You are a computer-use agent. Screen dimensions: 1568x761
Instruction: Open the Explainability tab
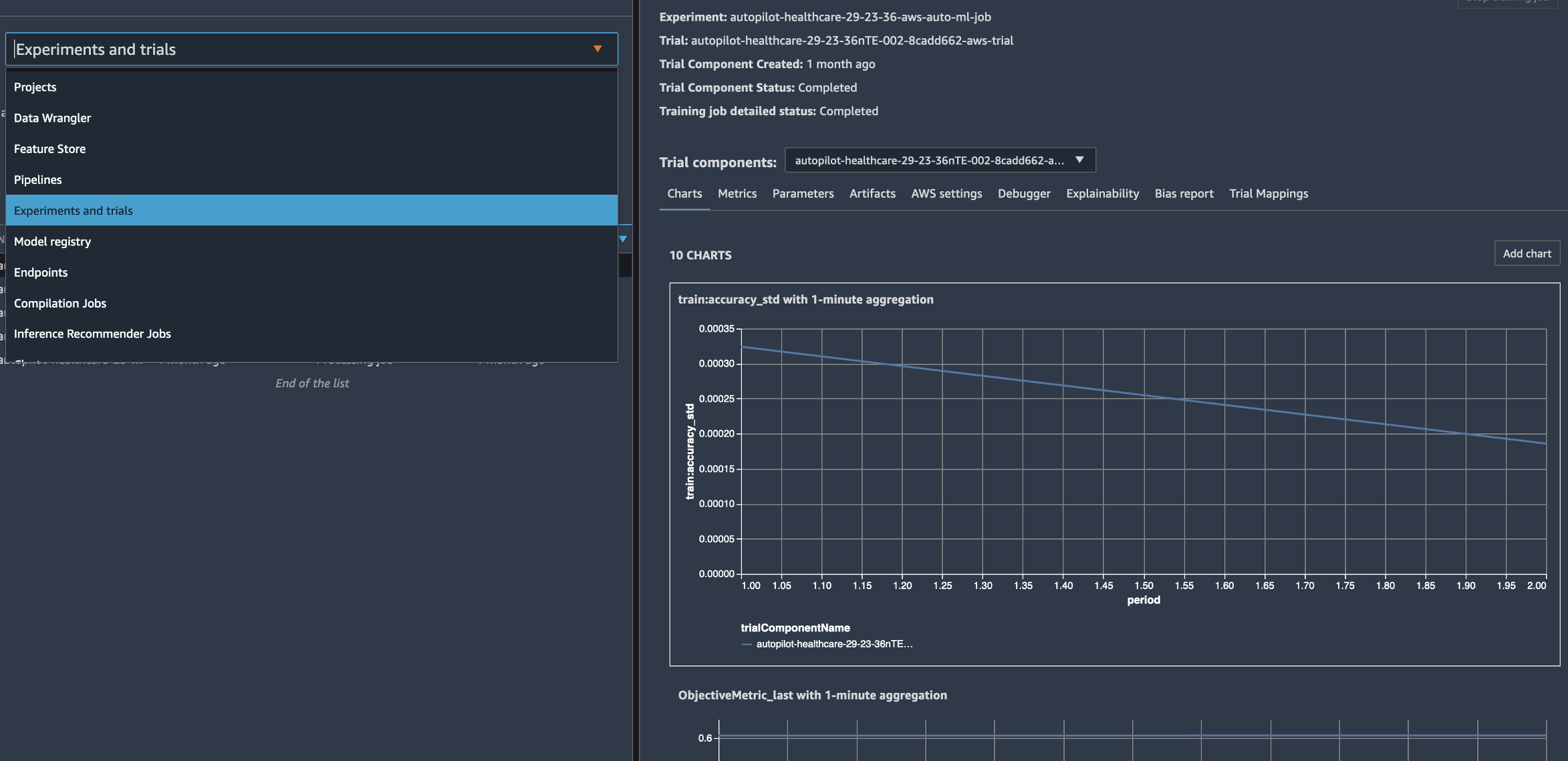(1102, 193)
